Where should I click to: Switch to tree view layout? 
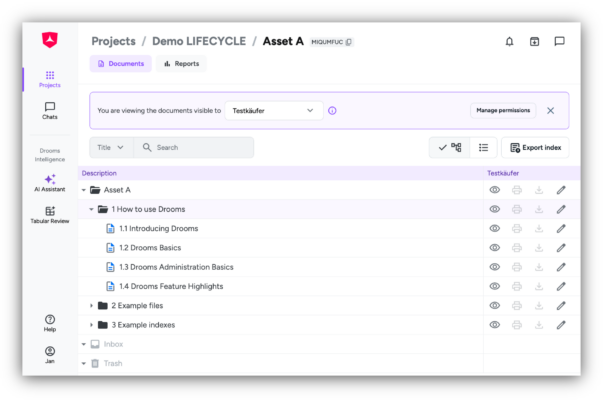click(450, 147)
